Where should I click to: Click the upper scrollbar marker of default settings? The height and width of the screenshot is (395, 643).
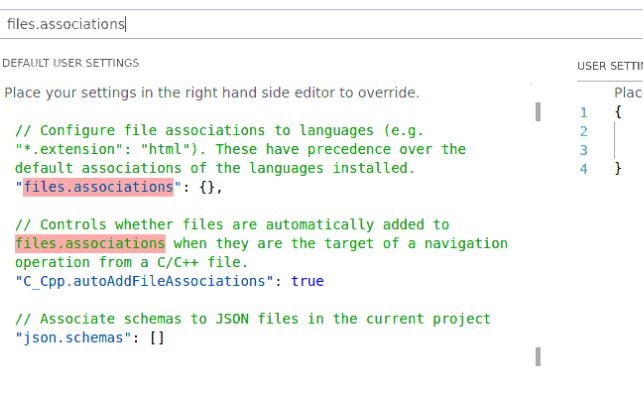click(x=538, y=112)
